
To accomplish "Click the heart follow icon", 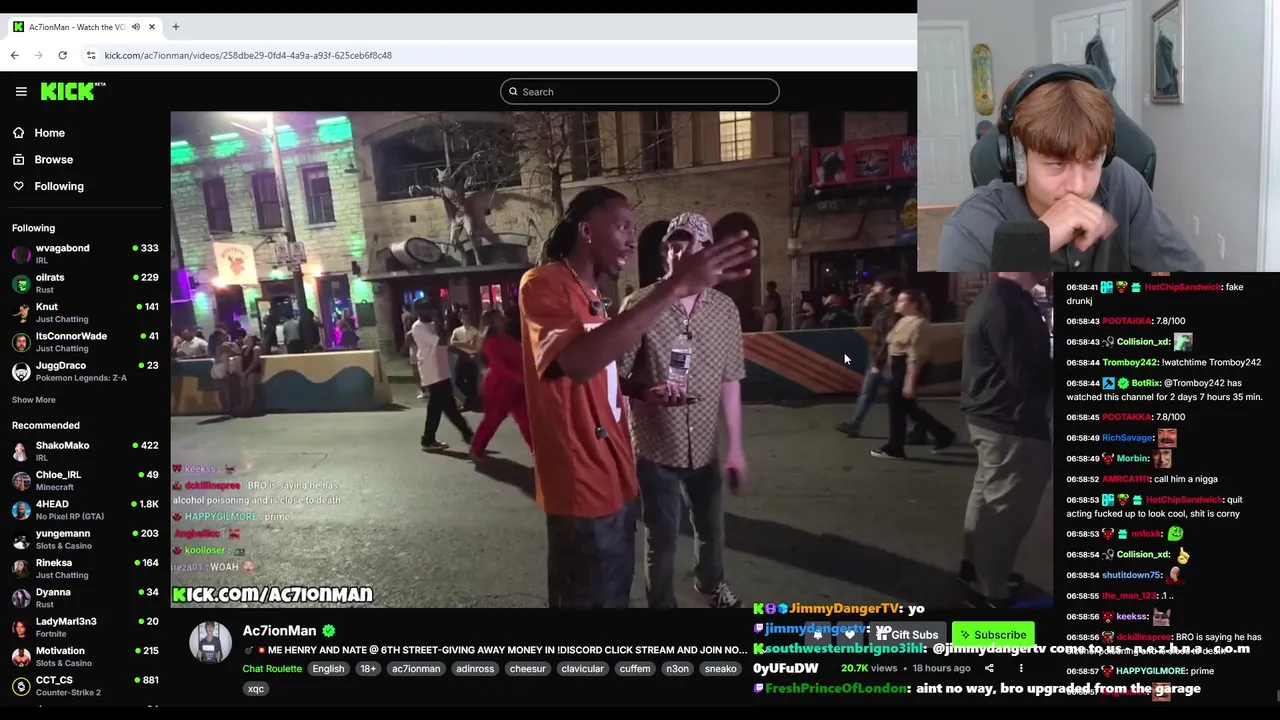I will 850,635.
